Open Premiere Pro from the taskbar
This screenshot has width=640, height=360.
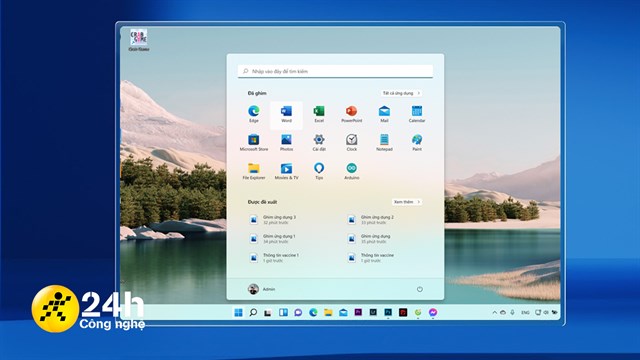(358, 312)
